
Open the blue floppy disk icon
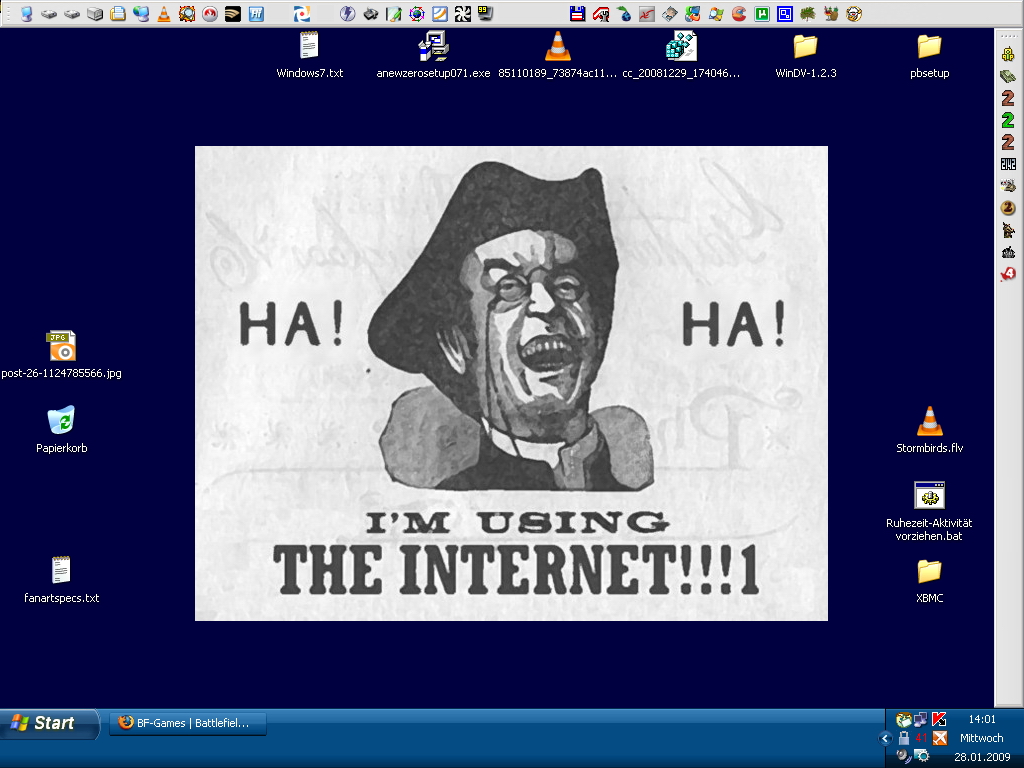click(577, 14)
